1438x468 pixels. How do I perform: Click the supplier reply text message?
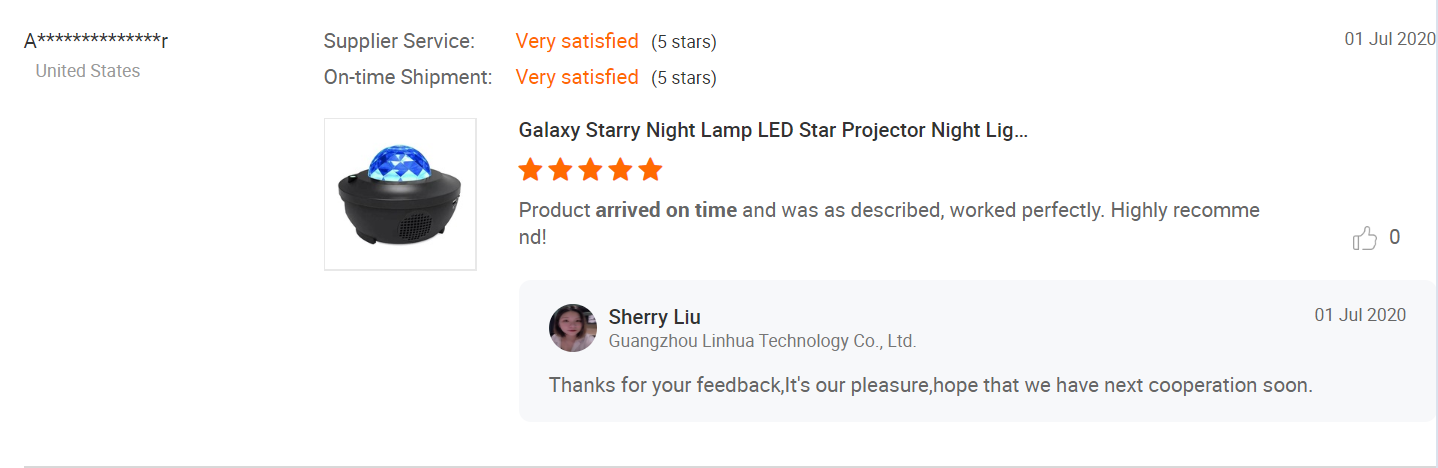930,385
